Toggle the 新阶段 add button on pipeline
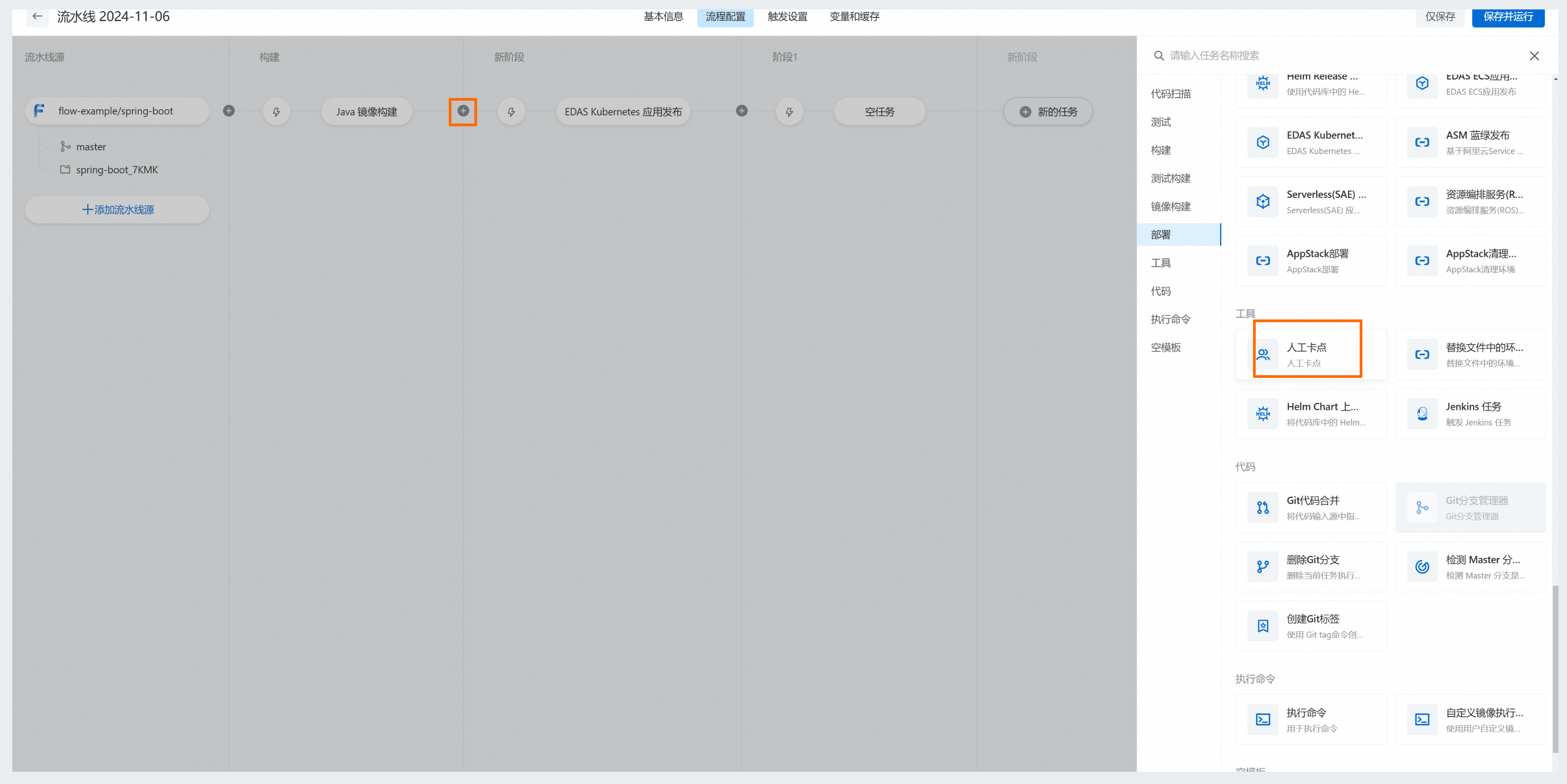This screenshot has width=1567, height=784. (x=463, y=111)
